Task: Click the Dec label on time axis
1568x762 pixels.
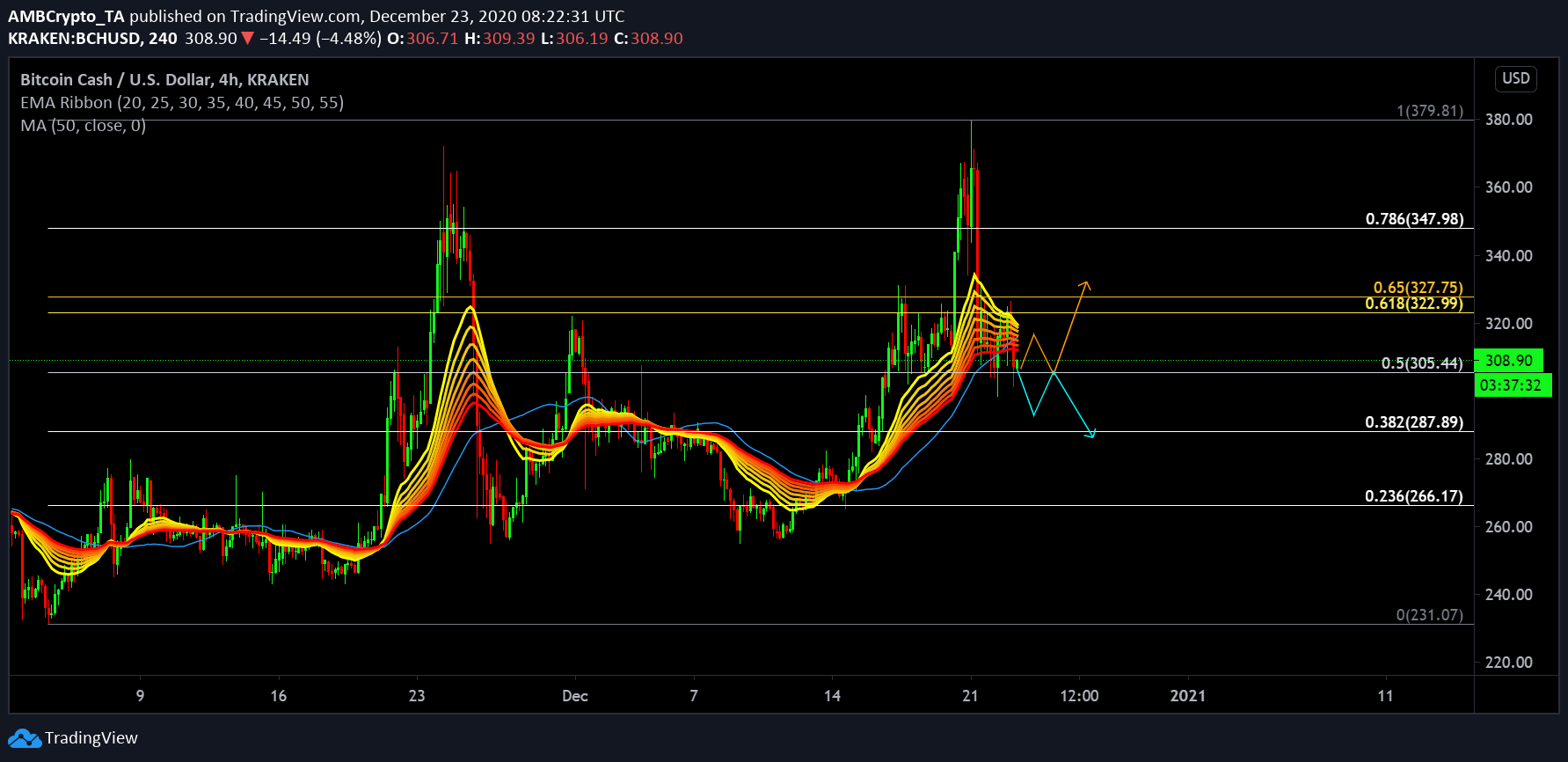Action: (575, 696)
